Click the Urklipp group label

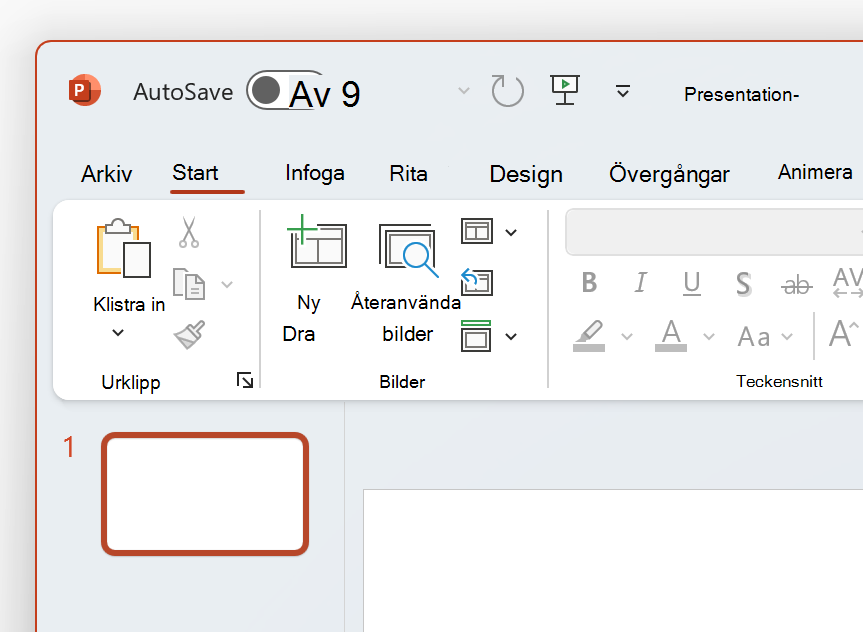pos(131,382)
